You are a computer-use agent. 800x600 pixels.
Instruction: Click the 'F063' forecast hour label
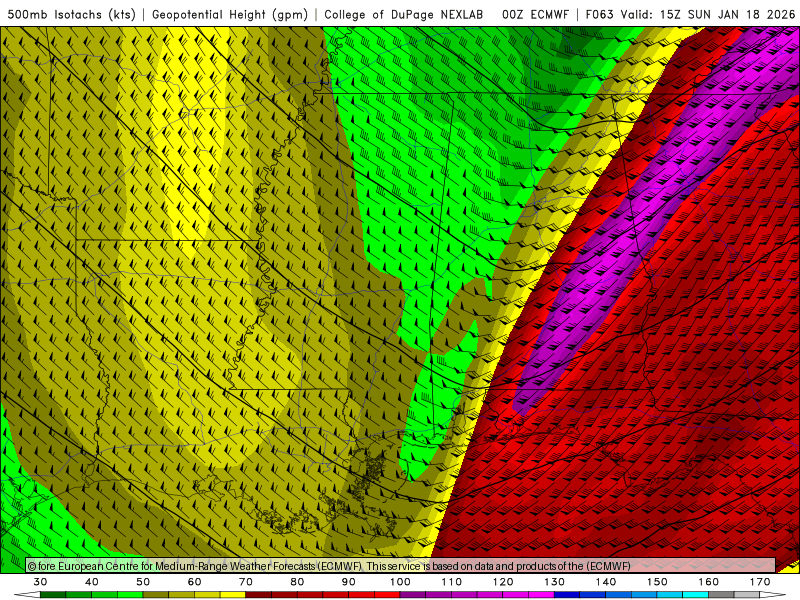click(x=599, y=14)
